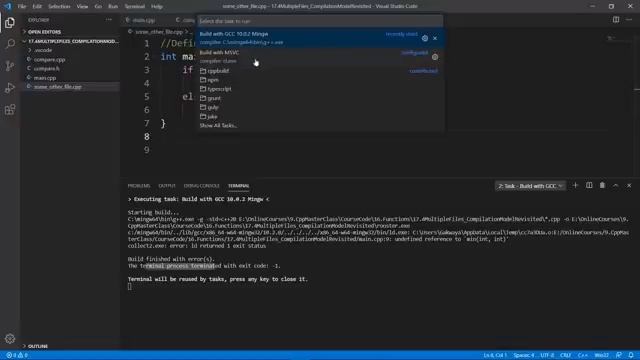This screenshot has height=360, width=640.
Task: Open the Run and Debug view
Action: (10, 88)
